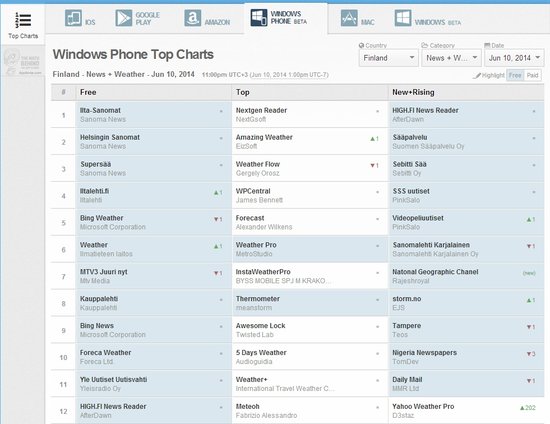Select WPCentral in Top column
Viewport: 550px width, 424px height.
pos(253,191)
